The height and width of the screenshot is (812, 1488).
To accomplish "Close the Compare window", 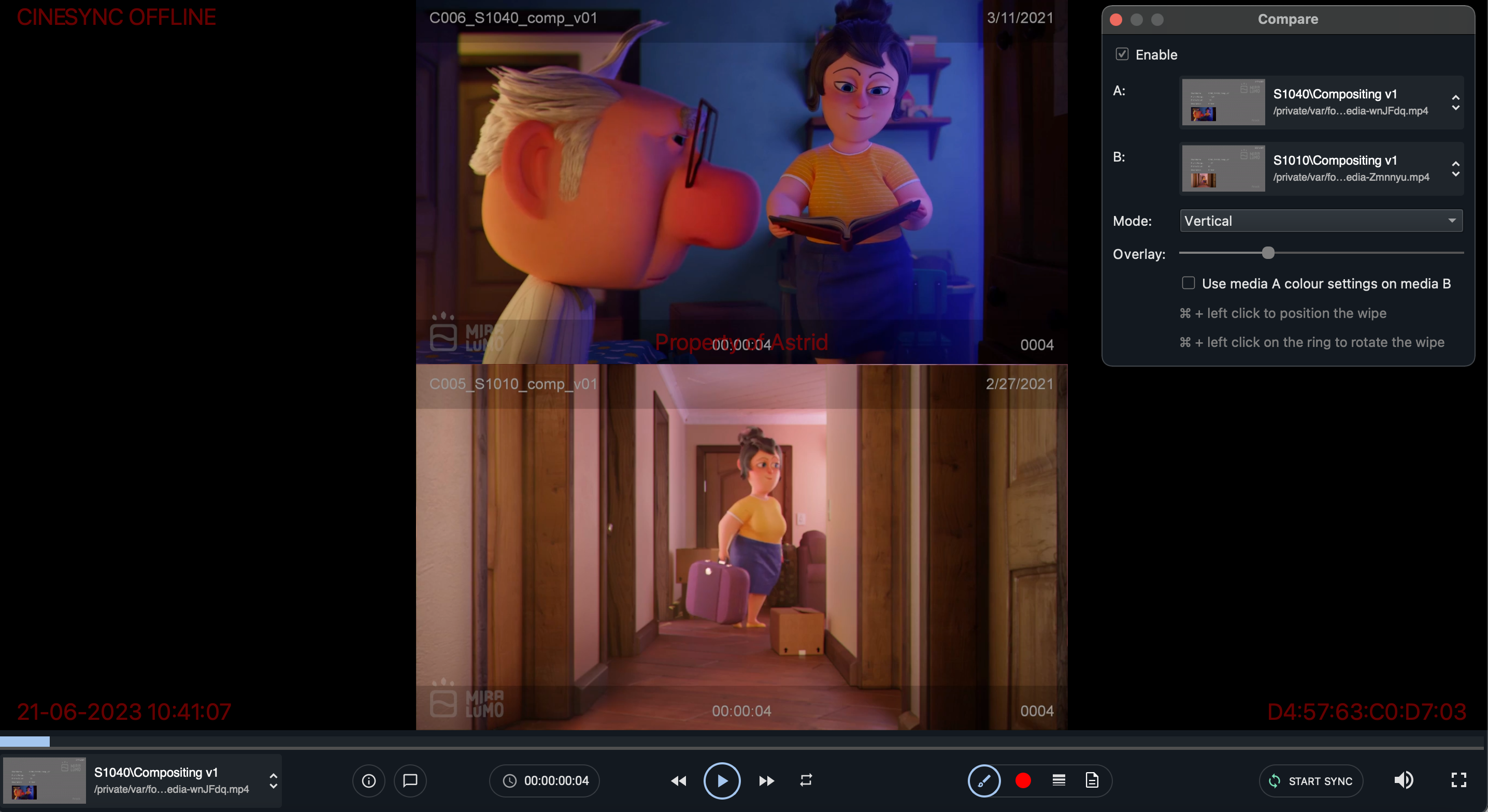I will [1116, 20].
